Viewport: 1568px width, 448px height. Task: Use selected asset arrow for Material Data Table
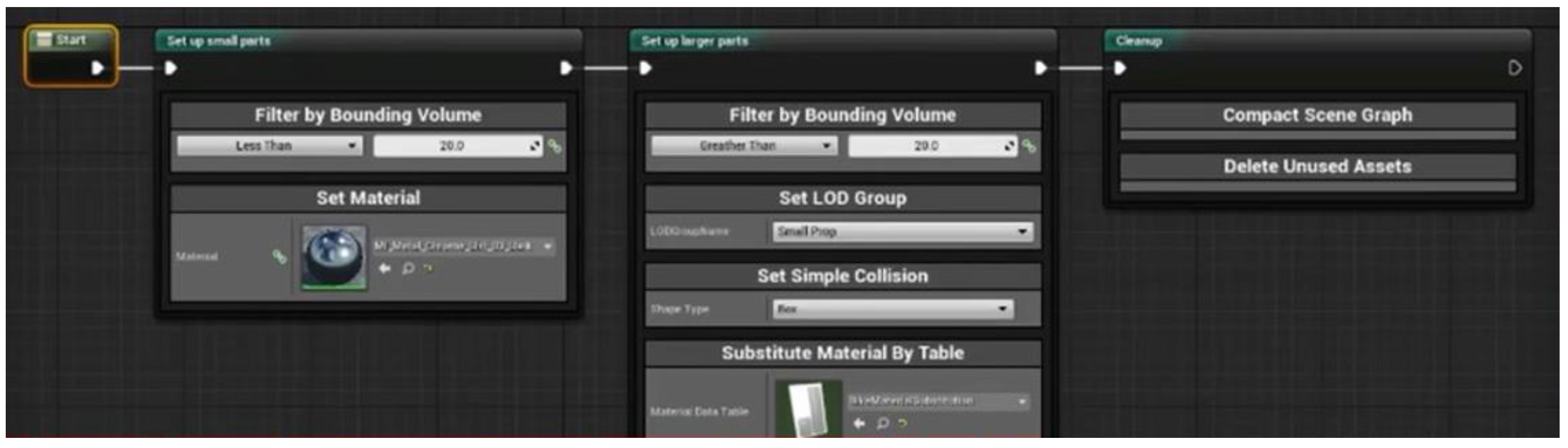point(859,424)
